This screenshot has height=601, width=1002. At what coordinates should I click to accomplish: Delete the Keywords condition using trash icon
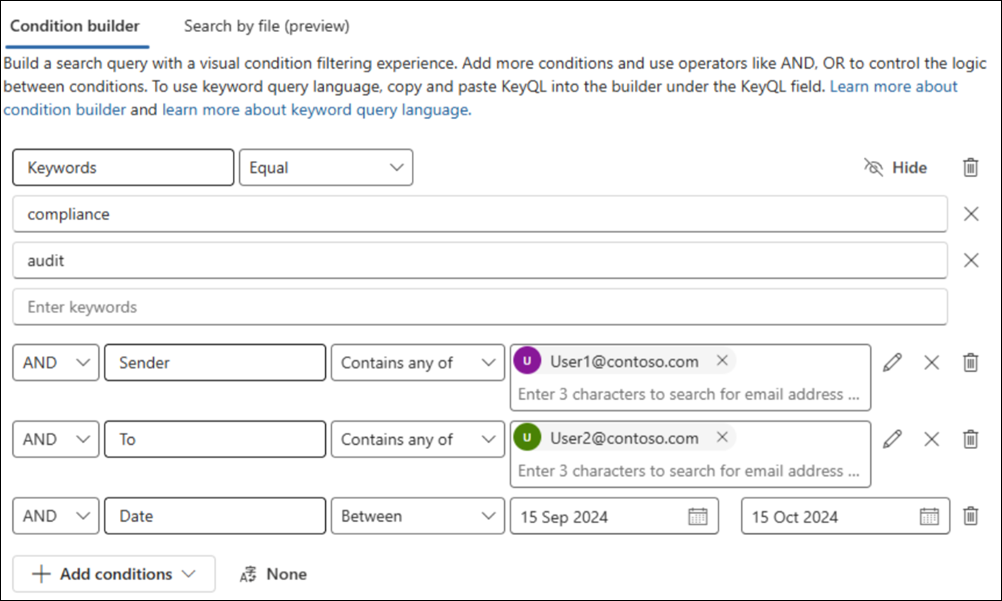(969, 167)
